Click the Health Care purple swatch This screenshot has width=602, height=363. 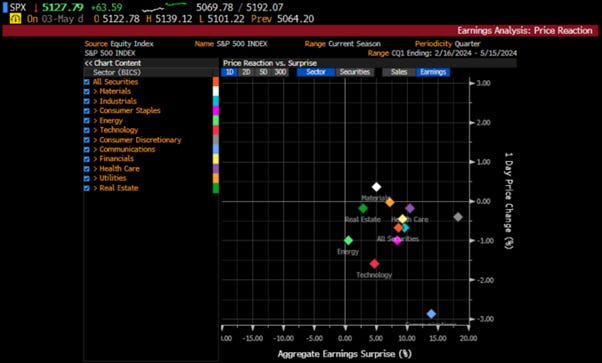[216, 168]
